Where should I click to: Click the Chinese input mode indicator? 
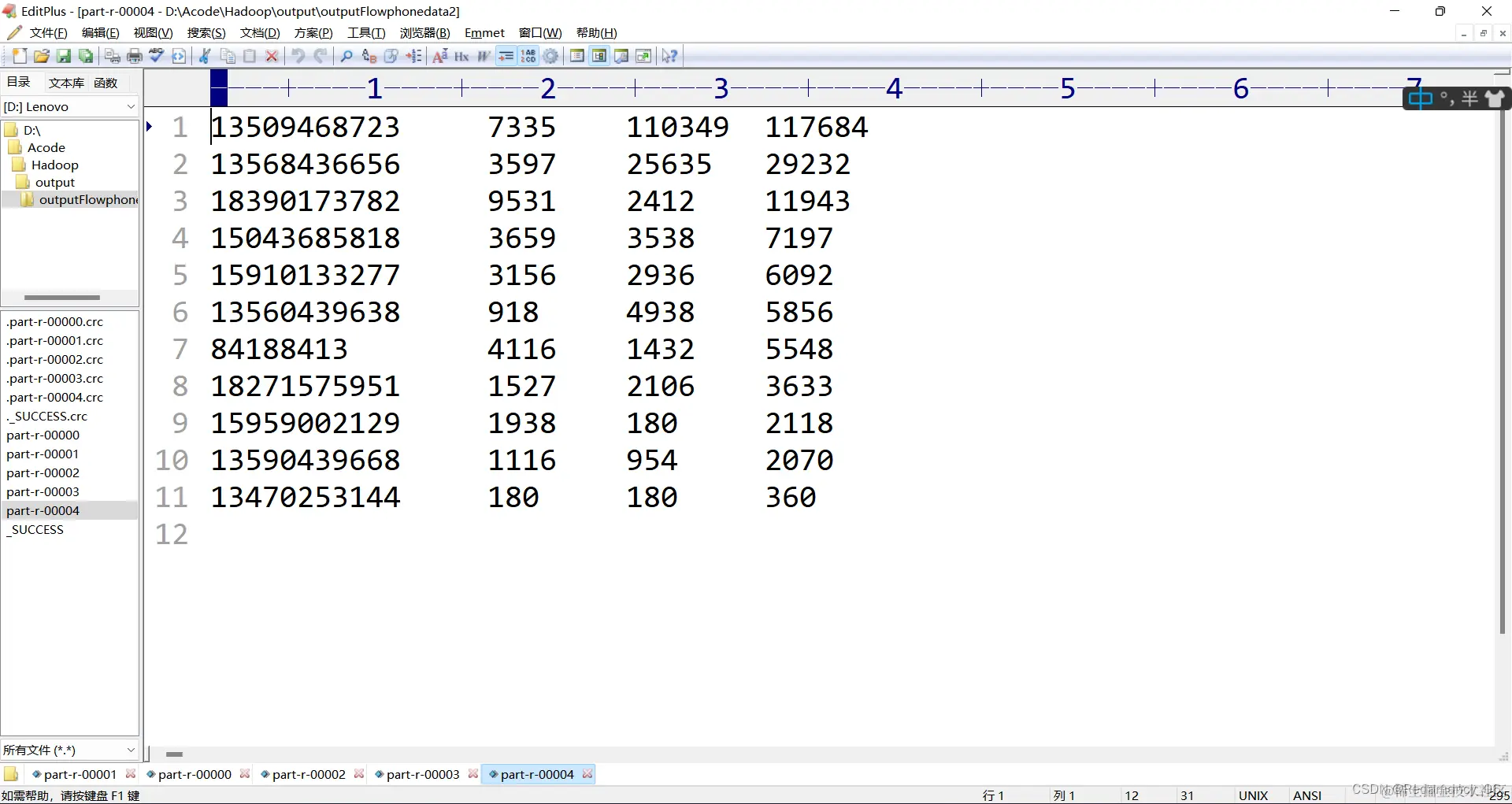pos(1420,98)
